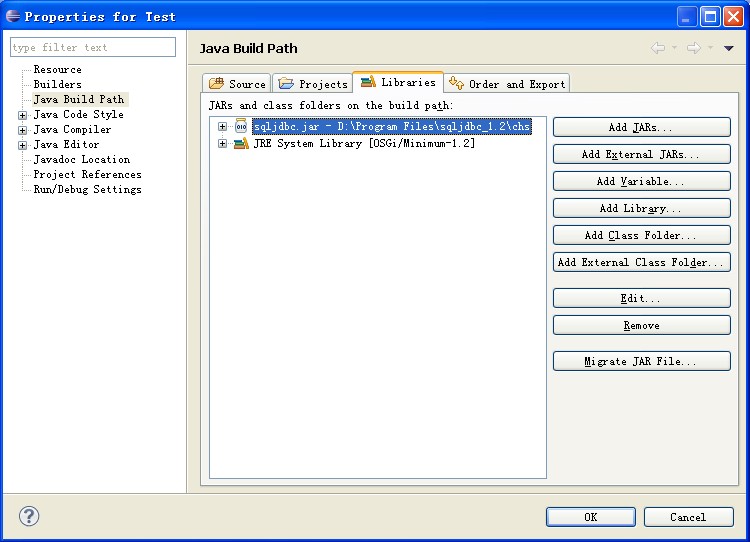Click the back navigation arrow icon
The width and height of the screenshot is (750, 542).
(x=658, y=48)
